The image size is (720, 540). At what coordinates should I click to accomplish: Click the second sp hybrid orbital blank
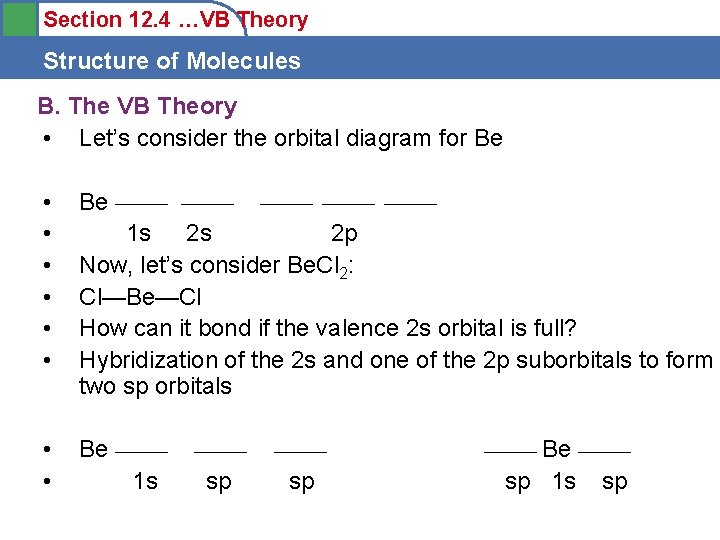coord(300,452)
